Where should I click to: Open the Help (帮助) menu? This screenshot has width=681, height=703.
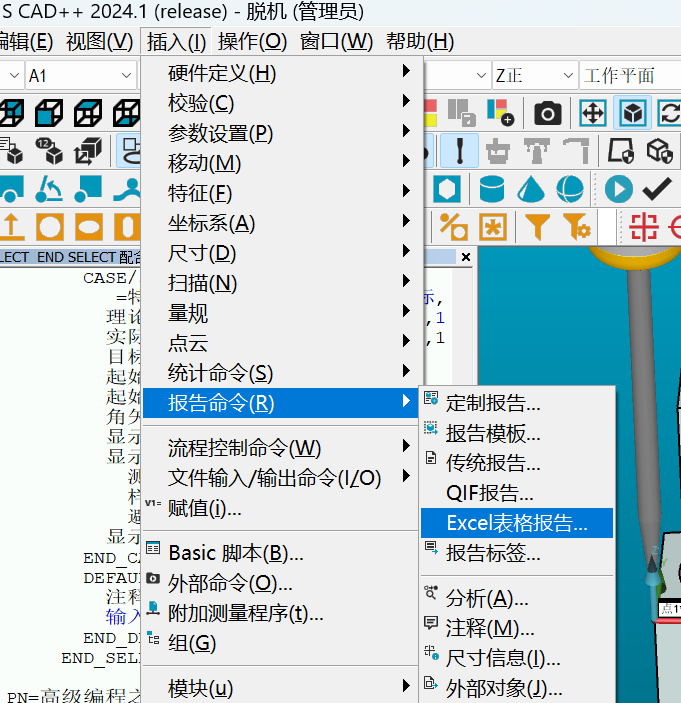pyautogui.click(x=420, y=42)
